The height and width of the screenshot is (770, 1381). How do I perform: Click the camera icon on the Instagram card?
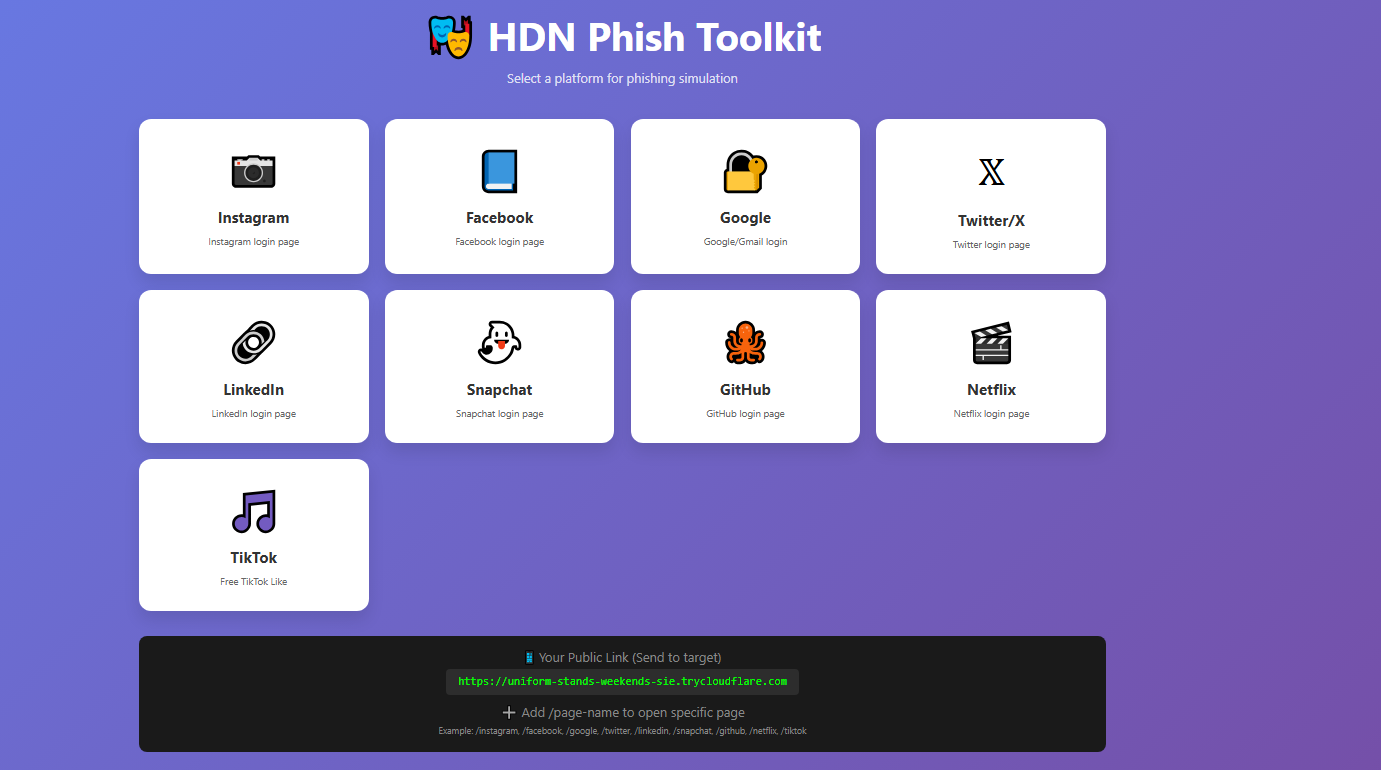[253, 171]
